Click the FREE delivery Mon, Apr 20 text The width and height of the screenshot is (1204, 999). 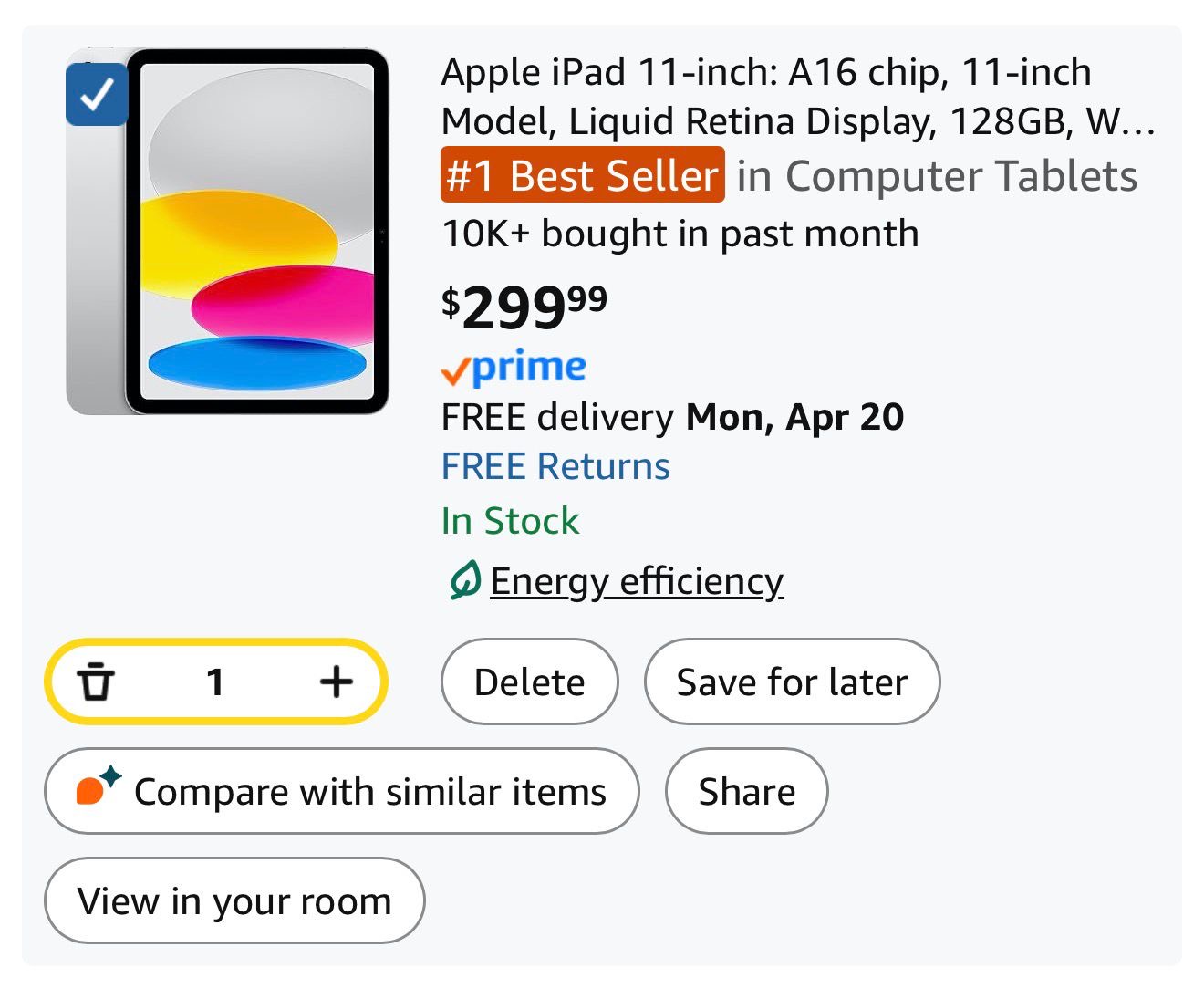point(672,417)
